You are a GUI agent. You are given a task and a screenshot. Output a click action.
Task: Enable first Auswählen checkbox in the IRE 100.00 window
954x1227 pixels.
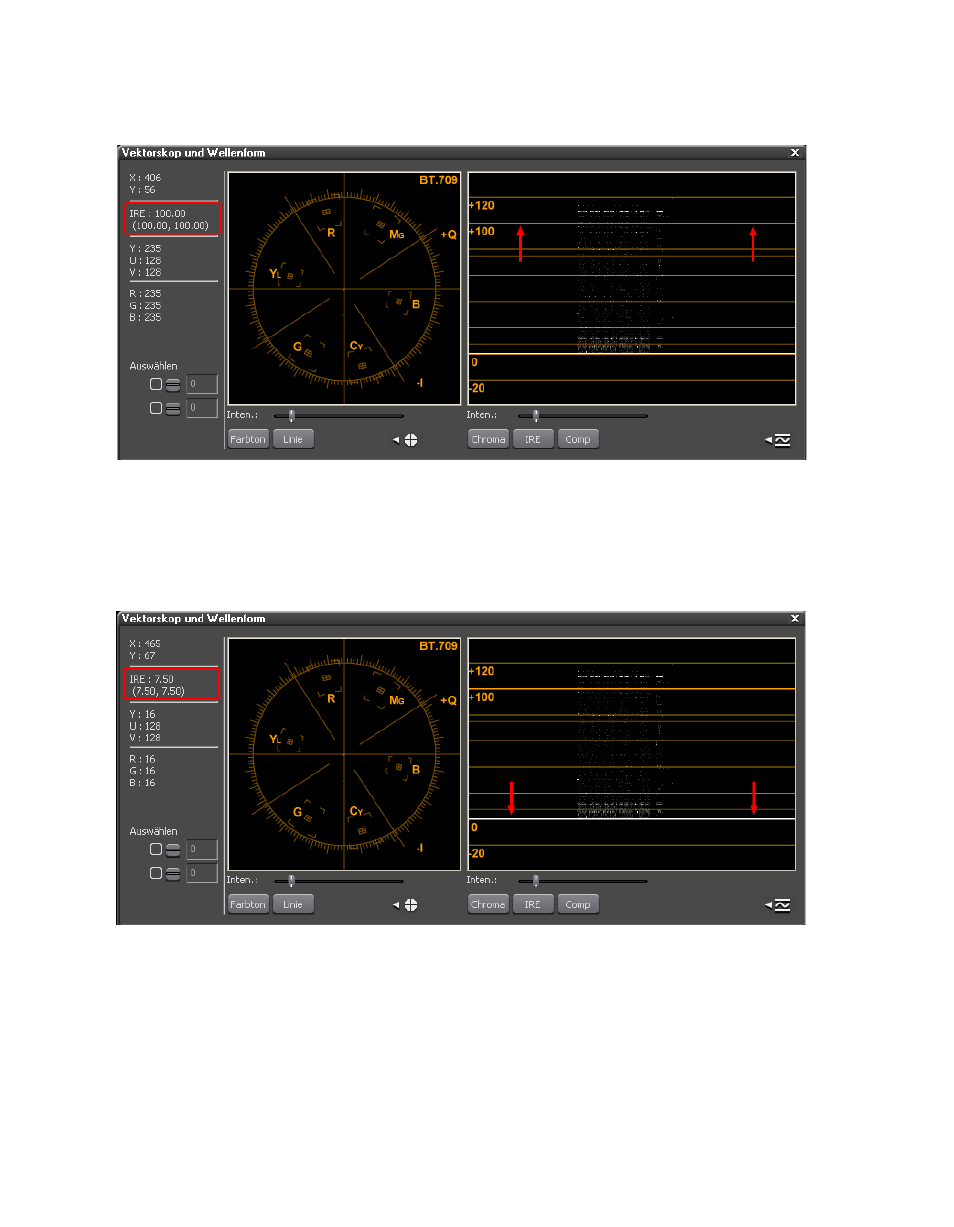pyautogui.click(x=155, y=384)
